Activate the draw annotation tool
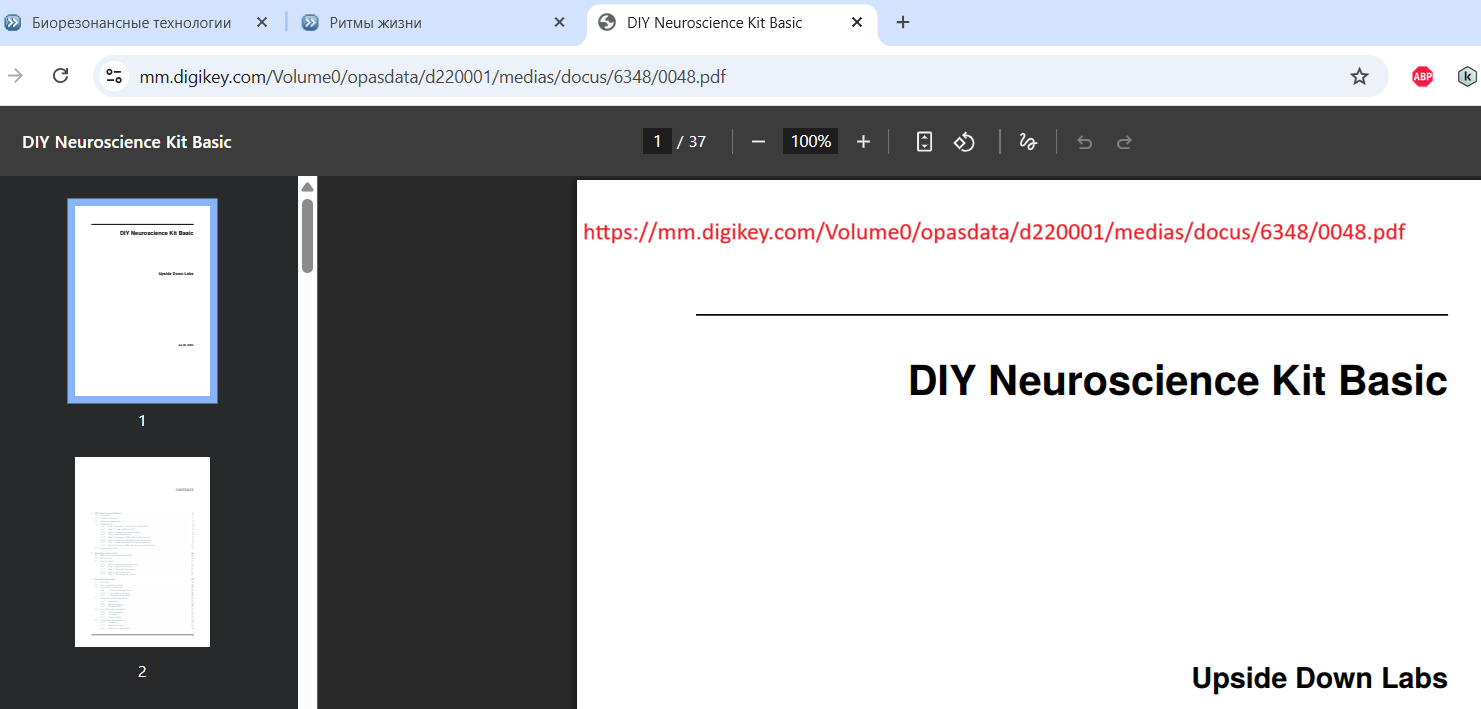This screenshot has width=1481, height=709. coord(1028,142)
